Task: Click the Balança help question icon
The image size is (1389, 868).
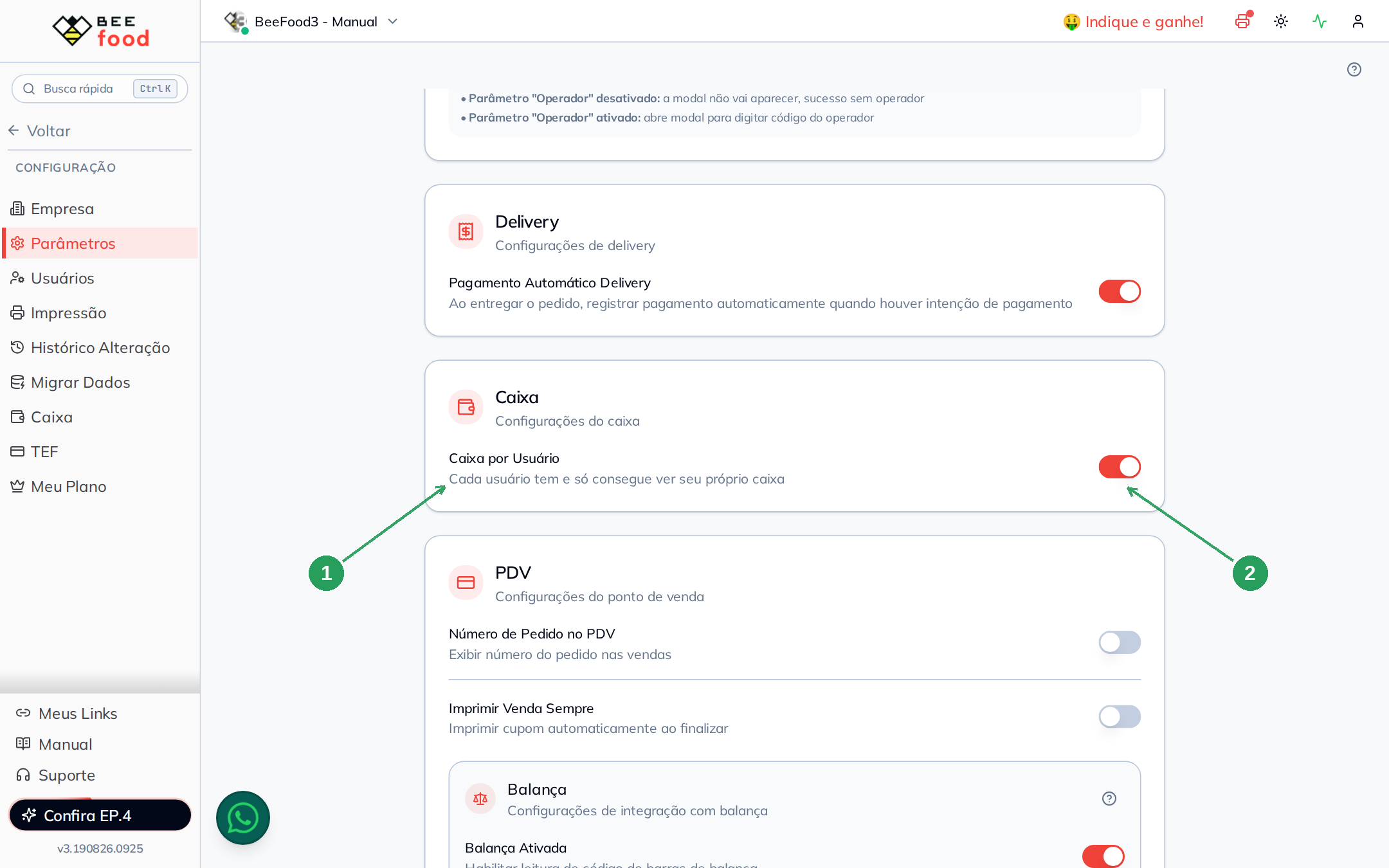Action: click(1109, 799)
